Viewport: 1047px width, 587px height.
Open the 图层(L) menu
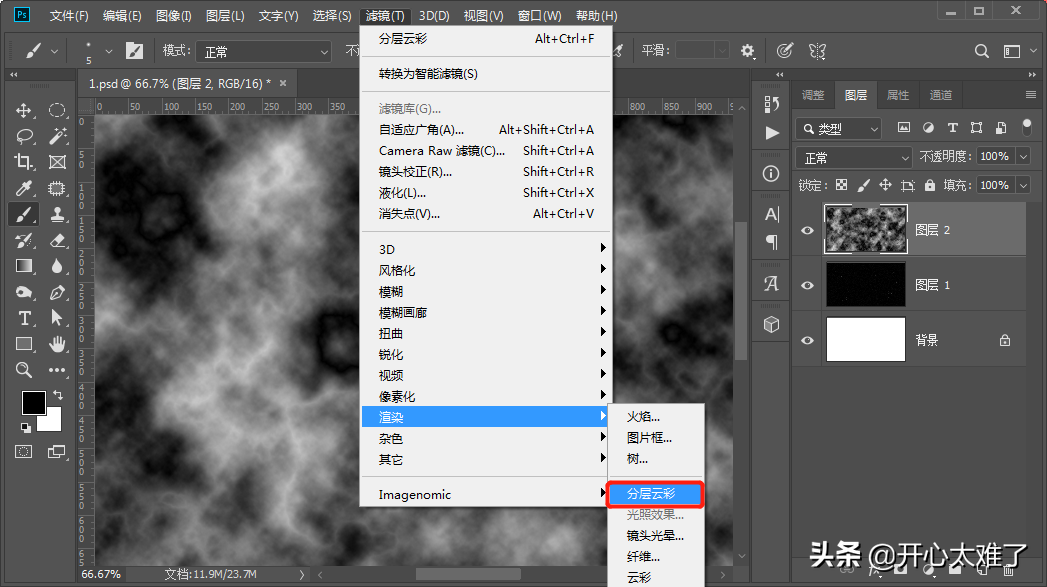pyautogui.click(x=225, y=15)
